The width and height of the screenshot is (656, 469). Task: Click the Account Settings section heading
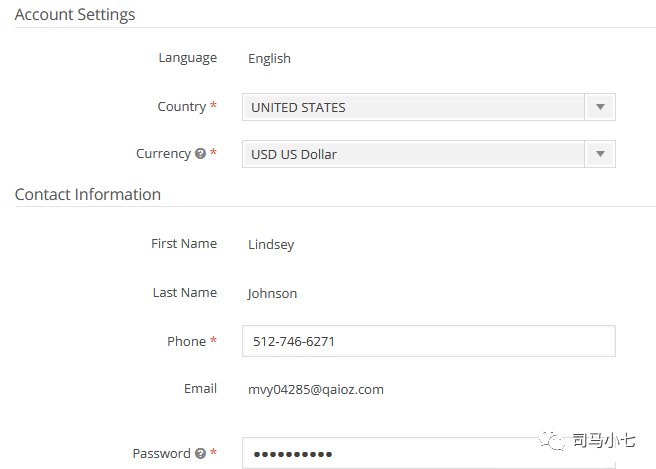click(75, 15)
